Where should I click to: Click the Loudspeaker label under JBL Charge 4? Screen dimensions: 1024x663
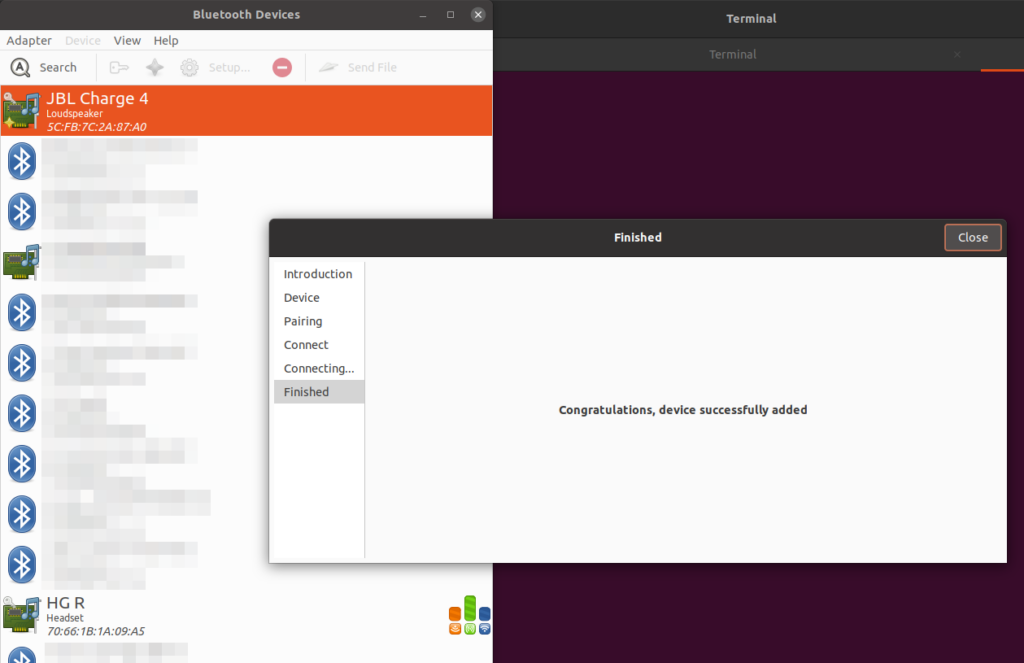(x=74, y=114)
